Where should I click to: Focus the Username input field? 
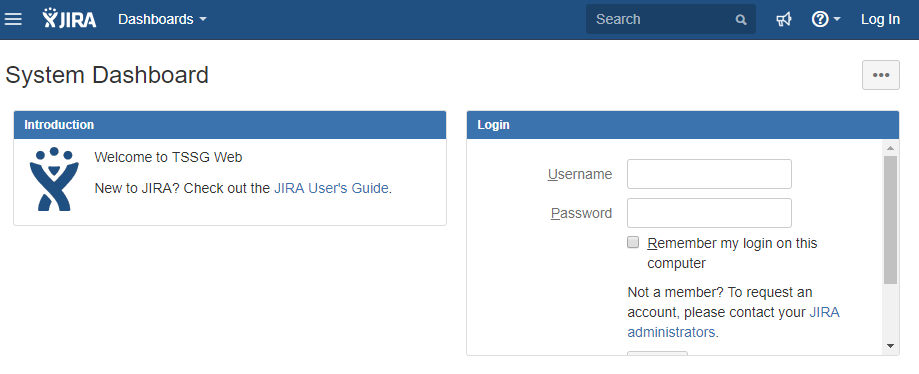tap(709, 174)
